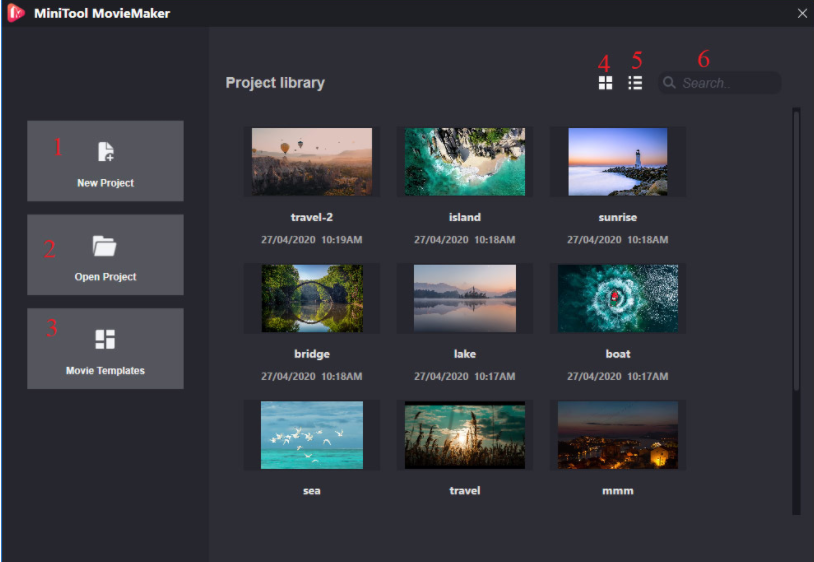
Task: Open the sunrise project thumbnail
Action: tap(618, 162)
